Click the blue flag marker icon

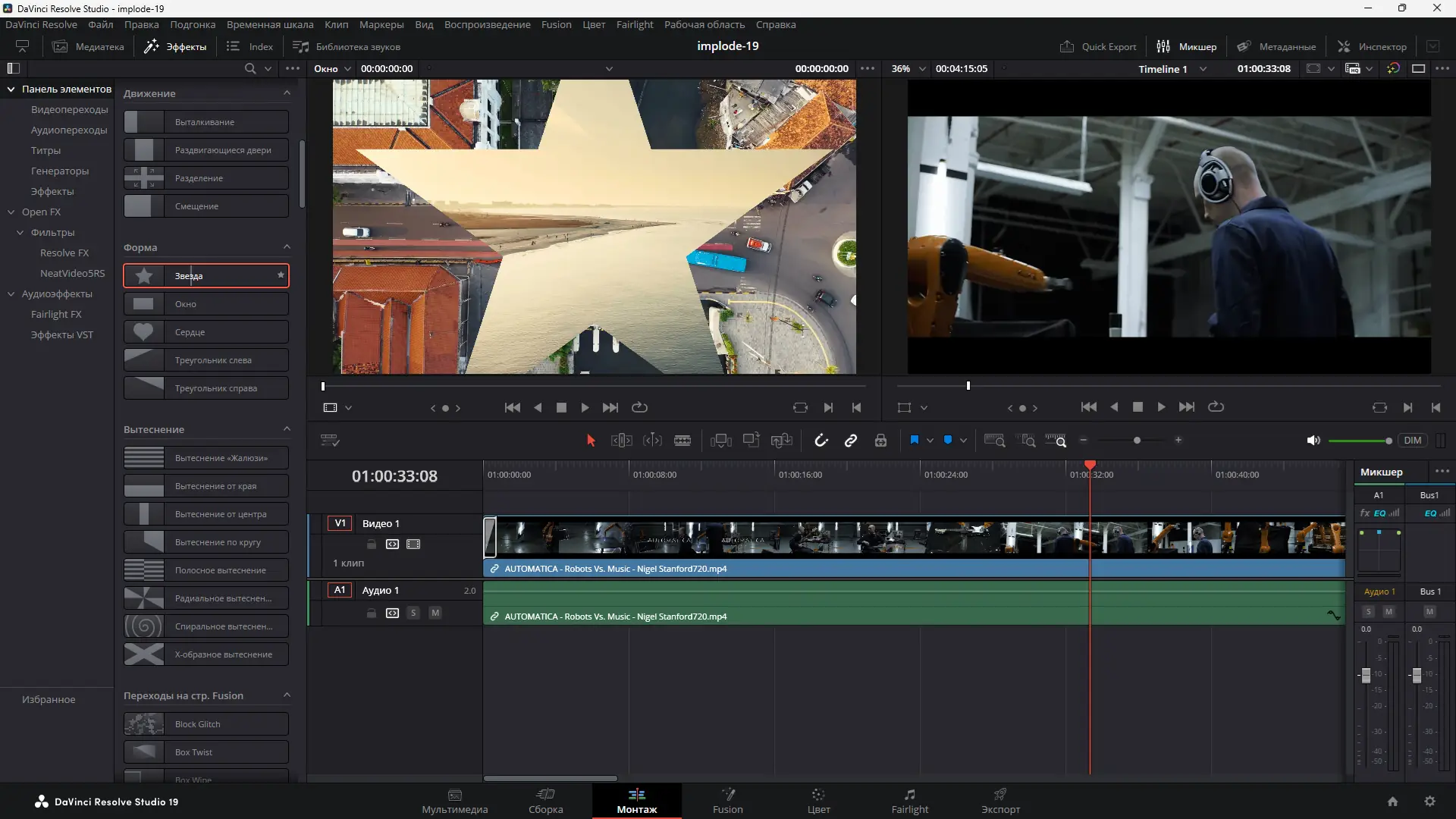click(x=914, y=441)
